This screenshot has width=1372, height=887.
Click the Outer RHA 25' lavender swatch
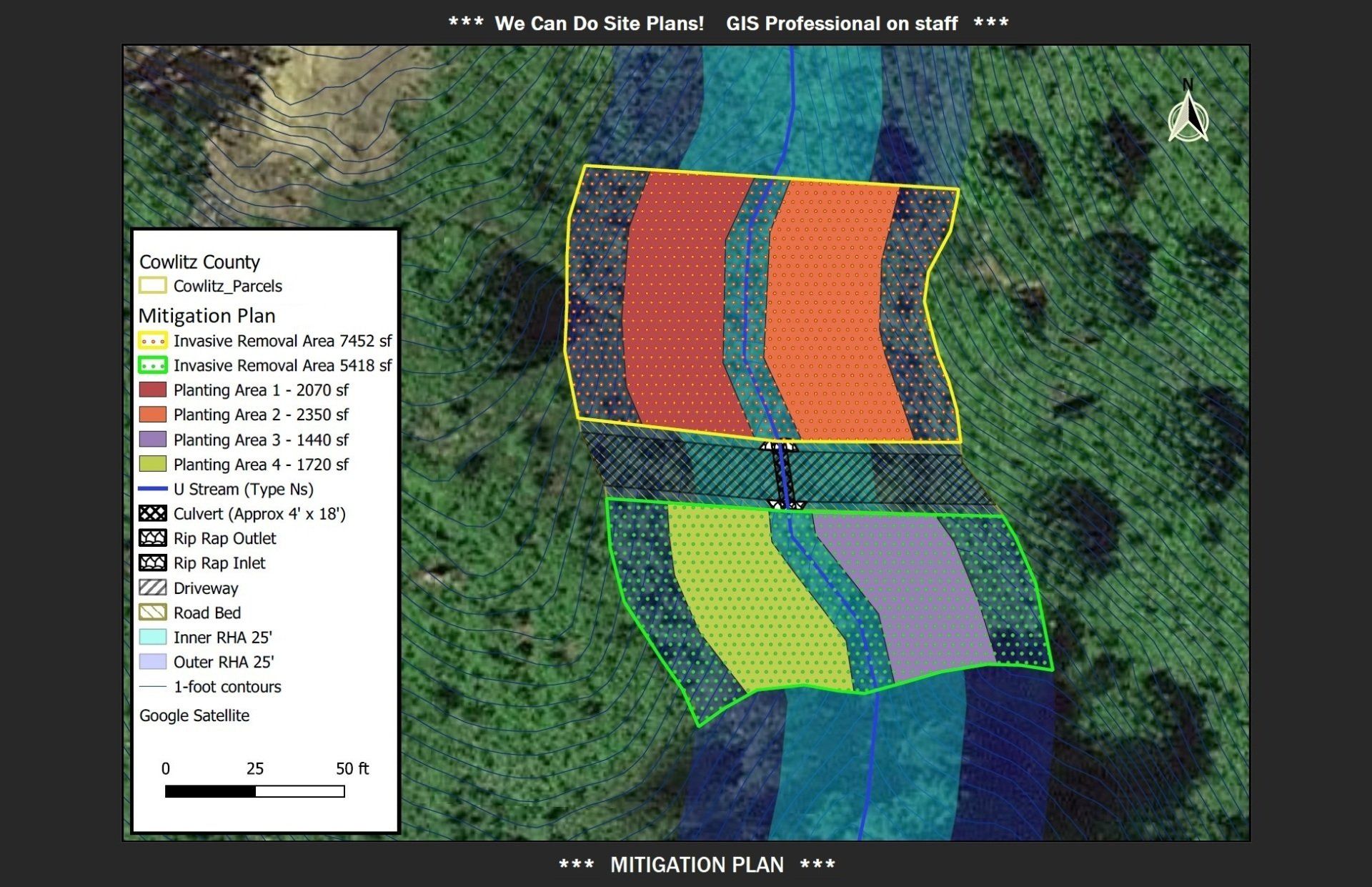[x=152, y=662]
